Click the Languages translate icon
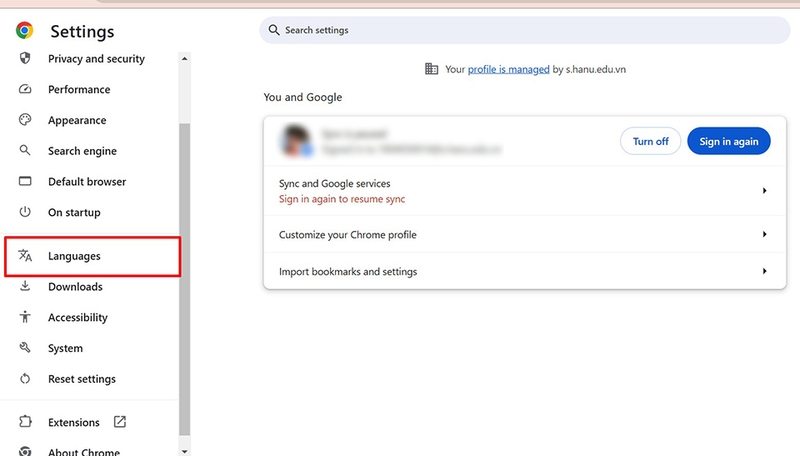The image size is (800, 456). click(25, 256)
